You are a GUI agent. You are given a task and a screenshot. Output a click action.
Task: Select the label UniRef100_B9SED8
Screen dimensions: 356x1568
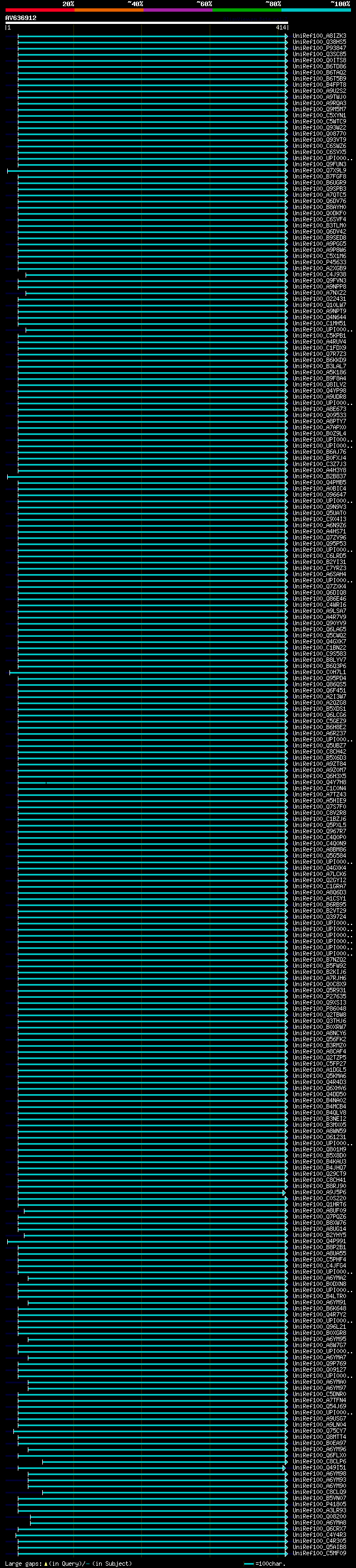319,238
